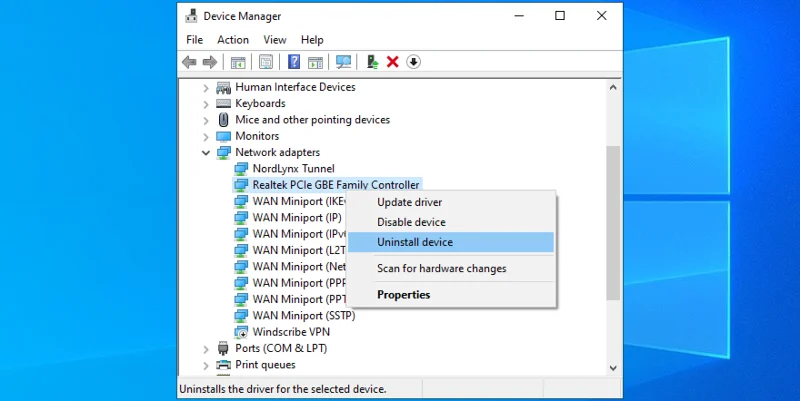
Task: Click the down arrow disable device icon
Action: point(413,62)
